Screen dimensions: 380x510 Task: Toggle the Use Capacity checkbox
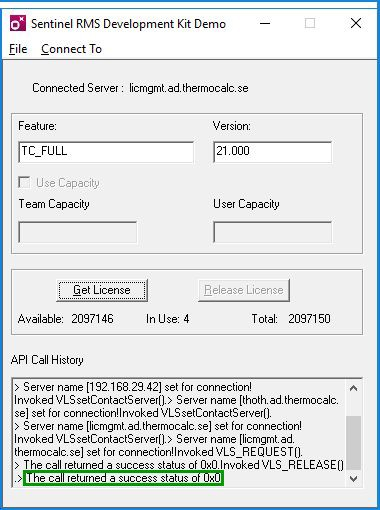pyautogui.click(x=24, y=183)
